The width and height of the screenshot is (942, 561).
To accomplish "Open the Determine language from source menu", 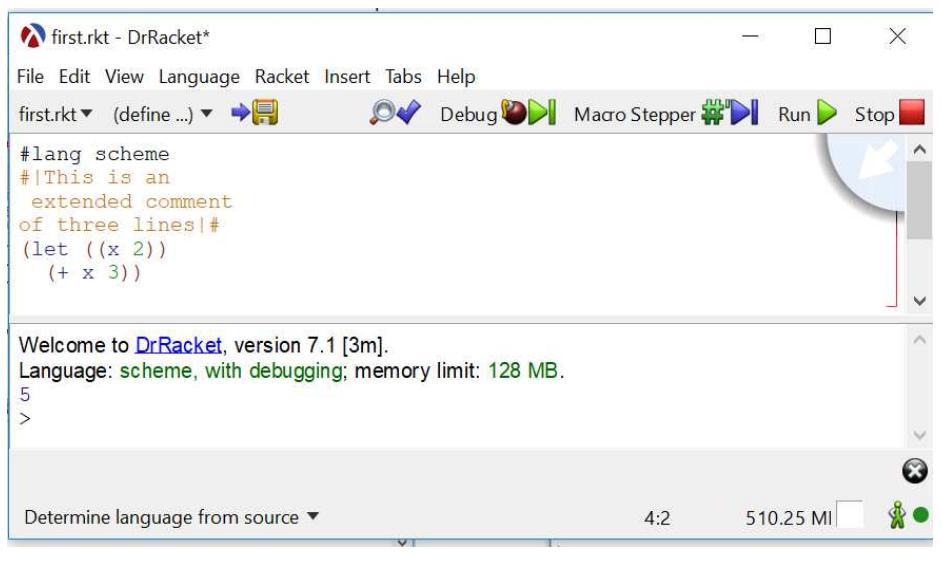I will (x=171, y=517).
